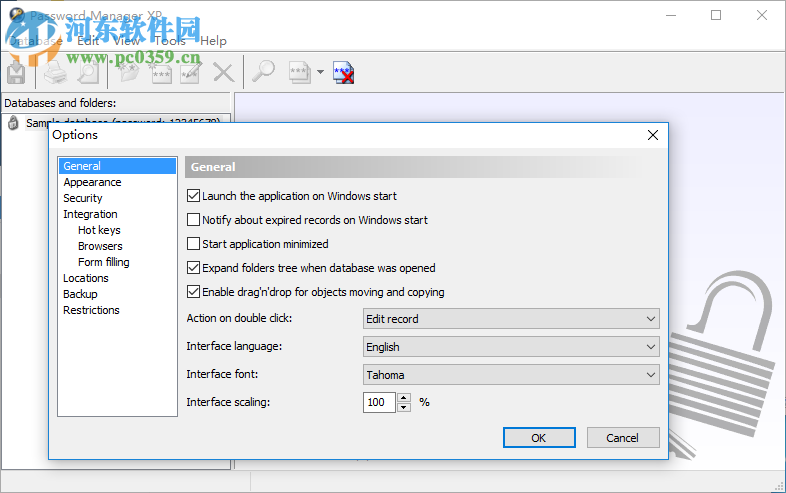The height and width of the screenshot is (493, 786).
Task: Minimize the Password Manager XP window
Action: tap(671, 16)
